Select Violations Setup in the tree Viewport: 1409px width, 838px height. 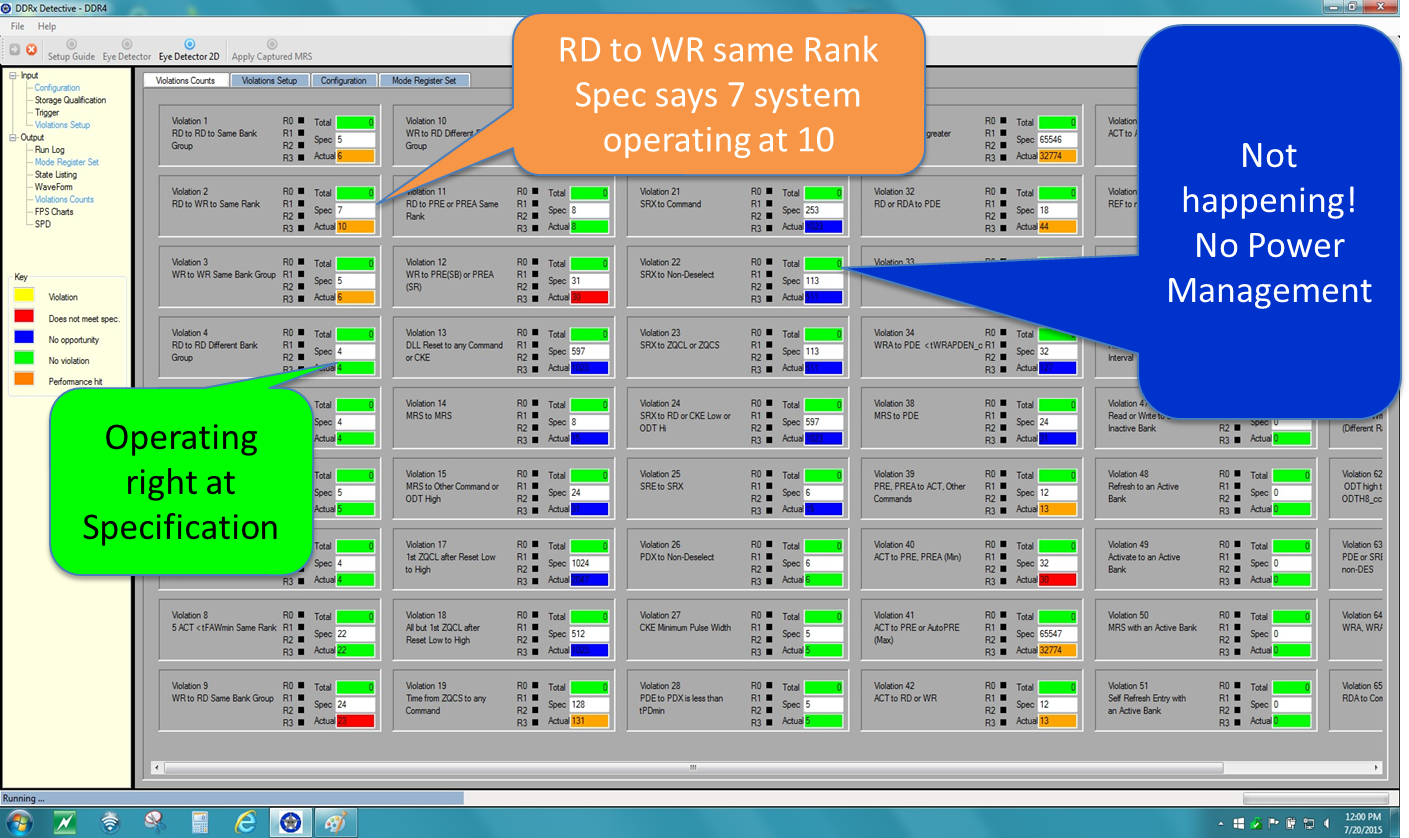[62, 125]
